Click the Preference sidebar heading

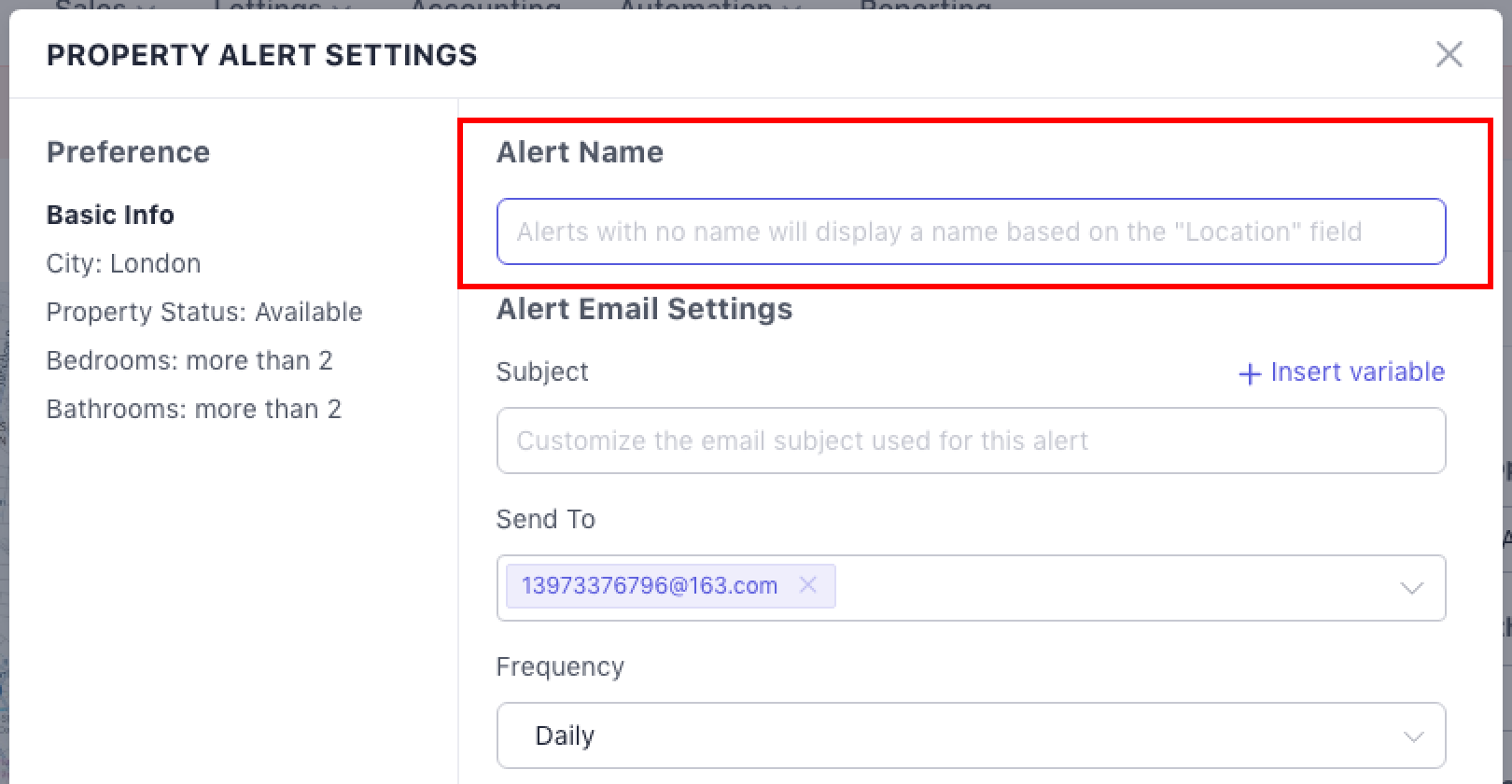click(128, 152)
